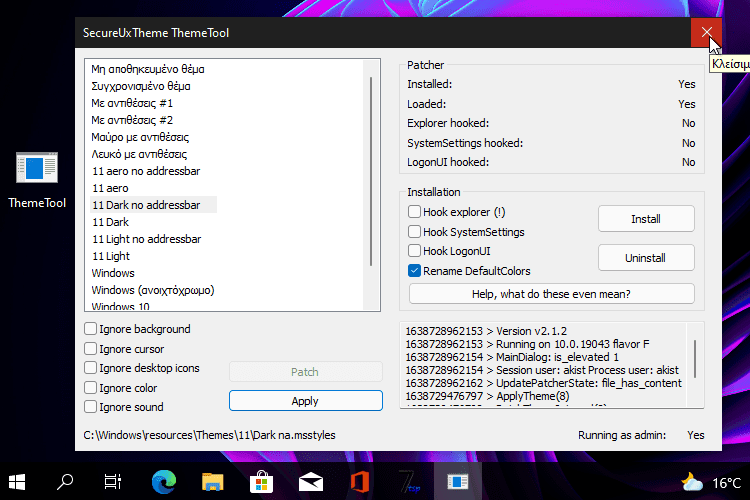Select 'Με αντιθέσεις #2' theme
This screenshot has height=500, width=750.
[132, 120]
